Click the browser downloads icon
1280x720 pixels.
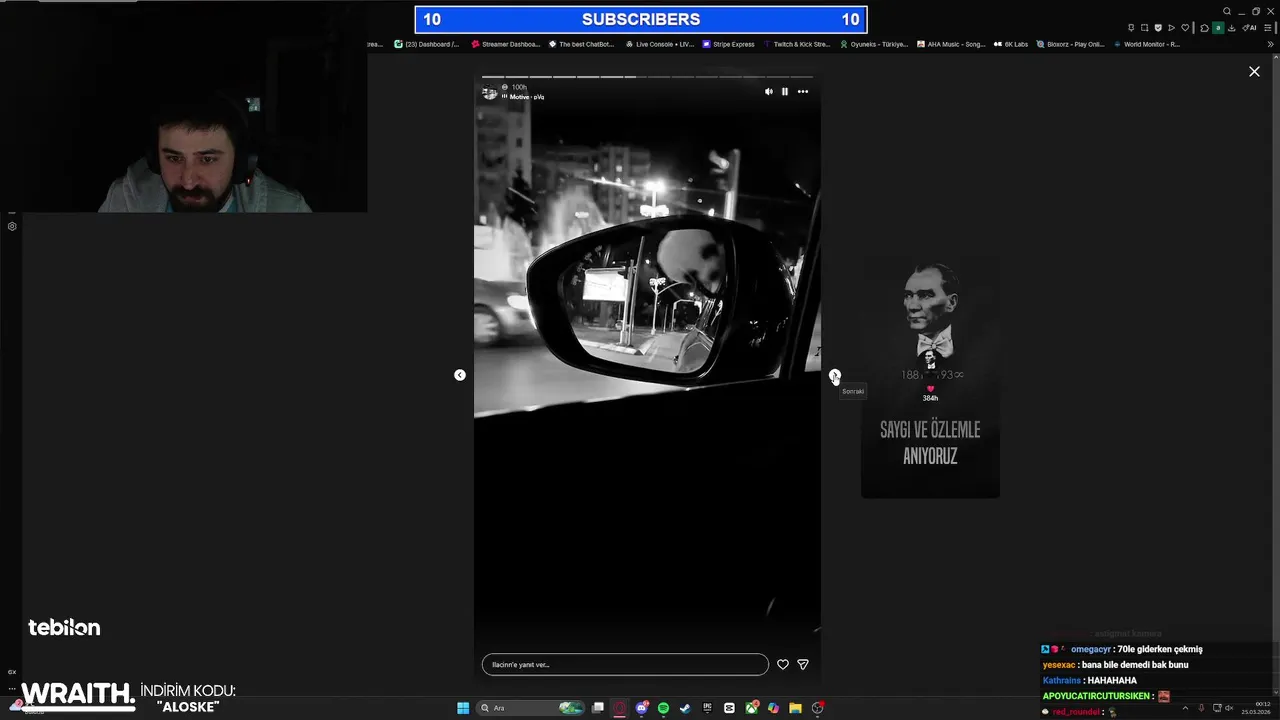point(1232,27)
